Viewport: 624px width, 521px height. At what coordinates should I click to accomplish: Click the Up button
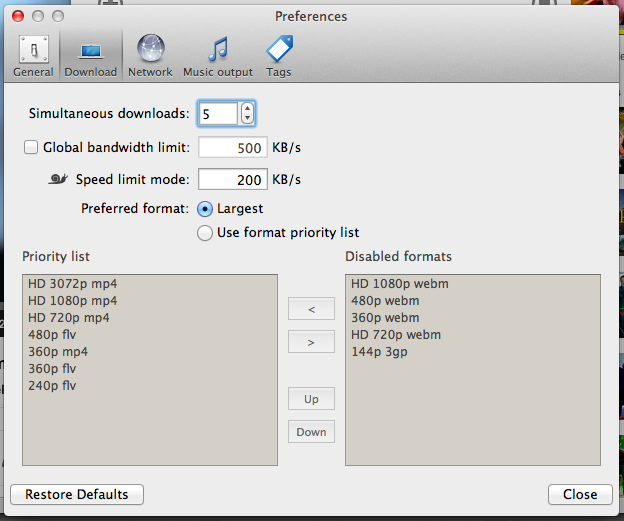[x=311, y=398]
